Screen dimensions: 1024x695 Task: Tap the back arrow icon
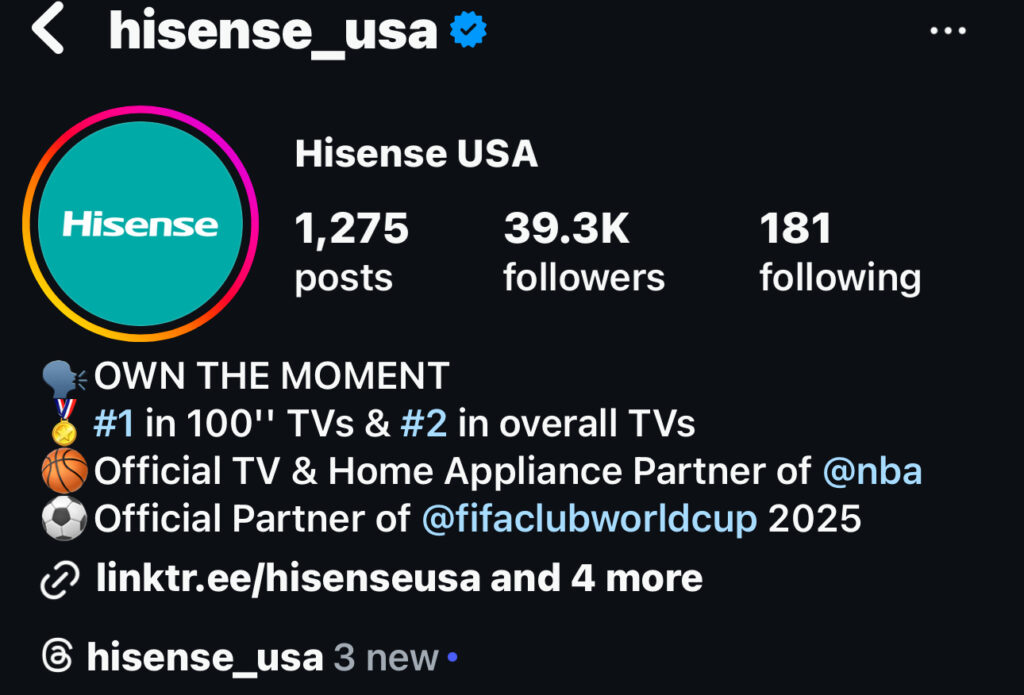tap(48, 27)
